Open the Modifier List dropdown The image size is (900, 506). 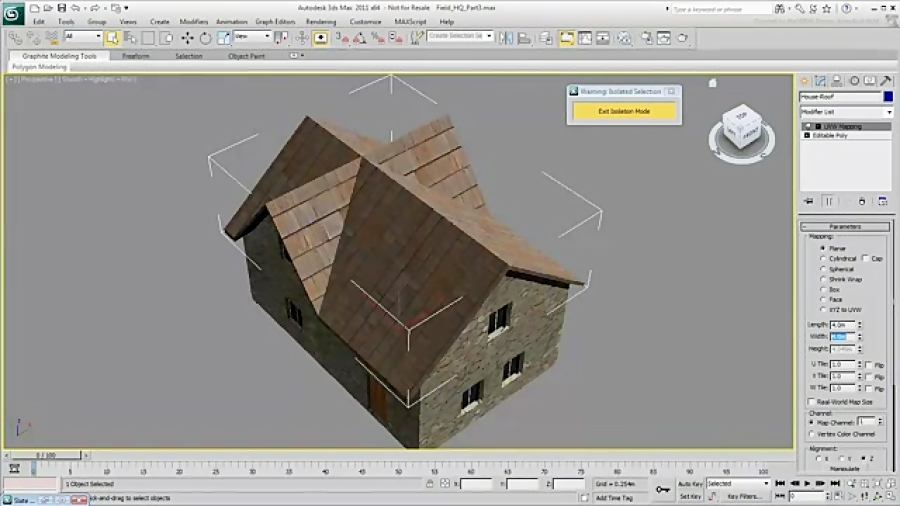coord(845,112)
